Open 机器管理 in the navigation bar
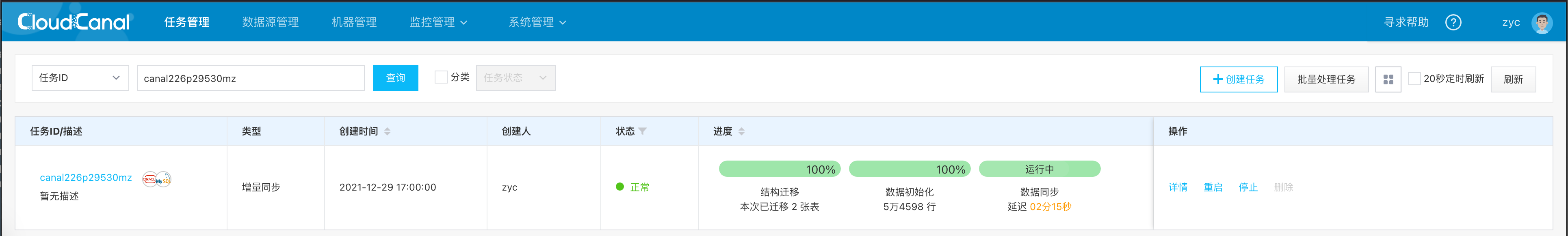Image resolution: width=1568 pixels, height=236 pixels. [x=354, y=23]
